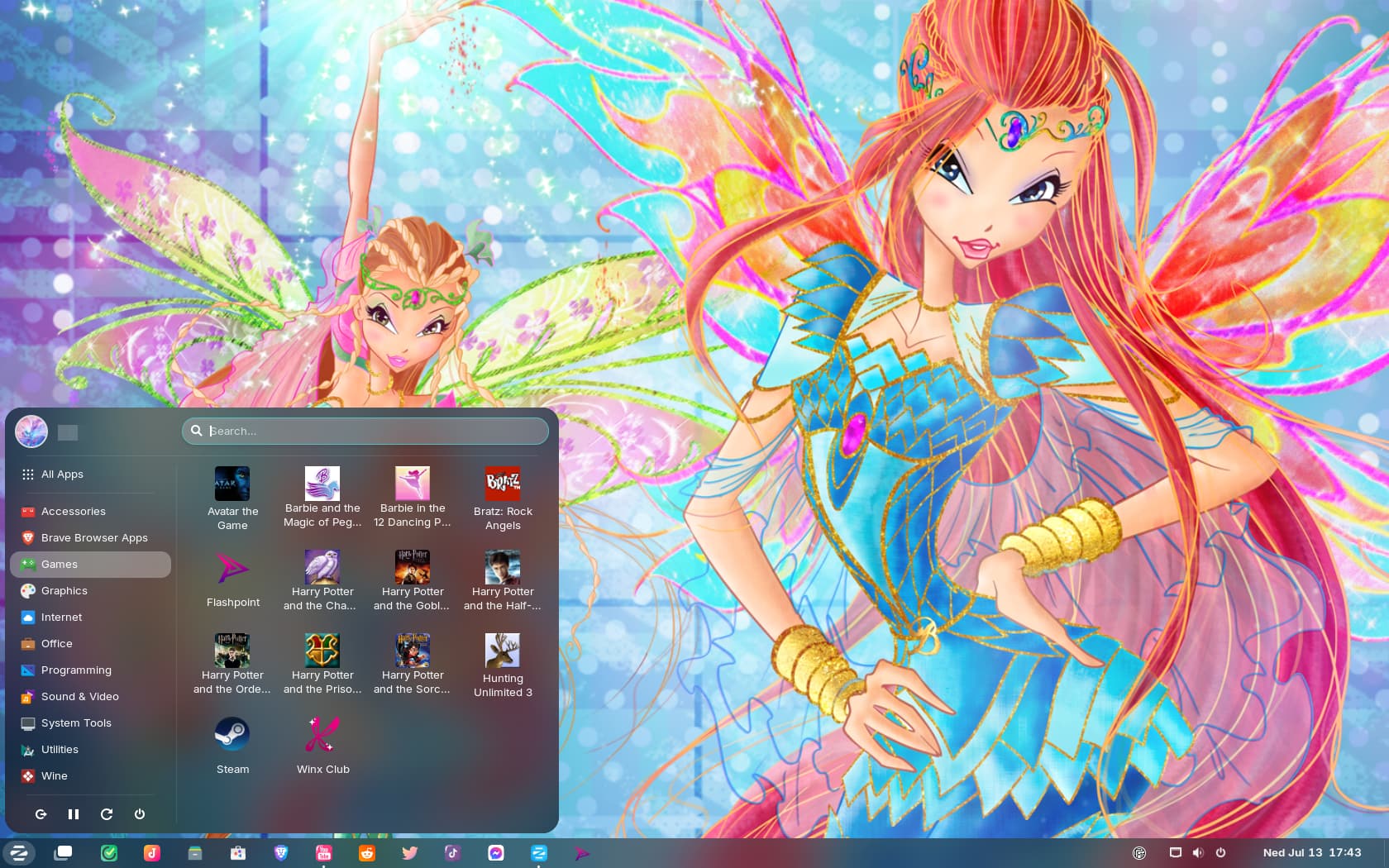Open Harry Potter and the Chamber game
1389x868 pixels.
(322, 581)
